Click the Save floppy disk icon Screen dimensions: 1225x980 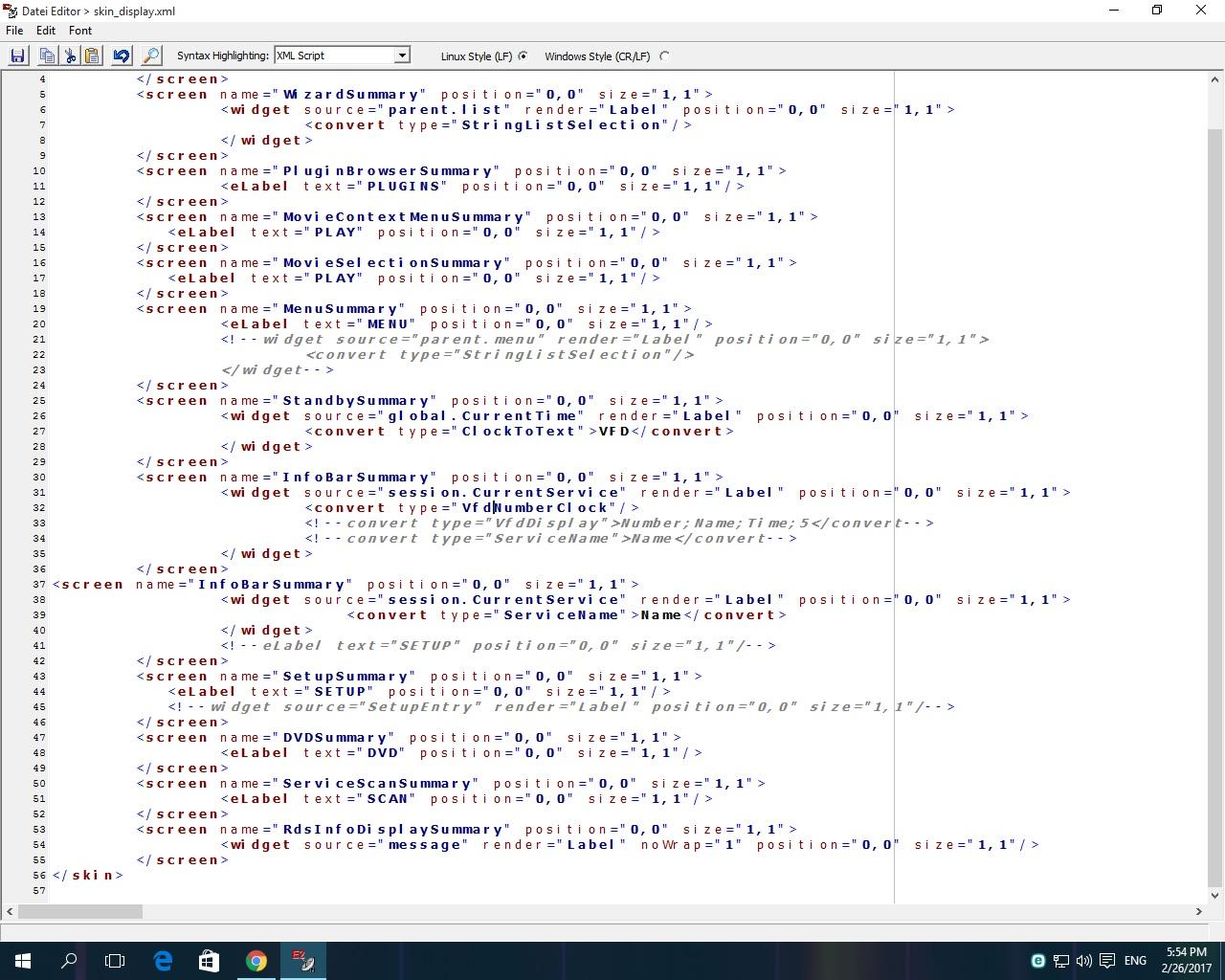(17, 56)
